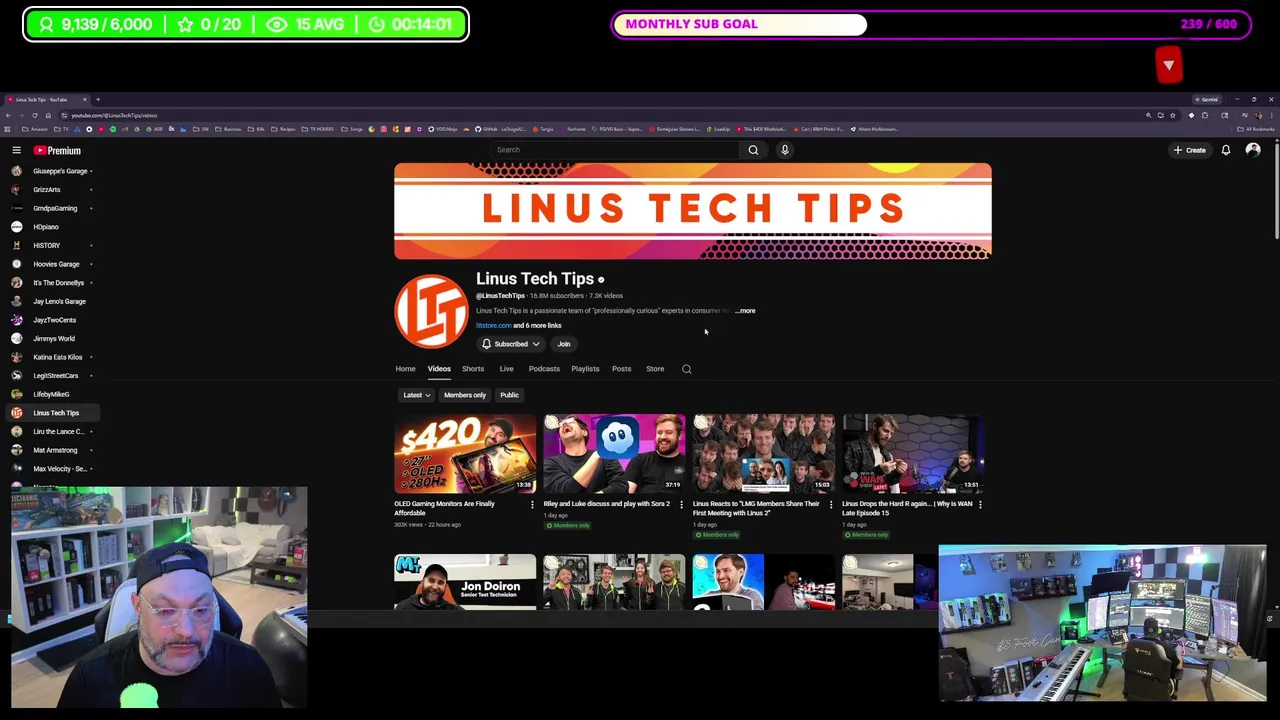Select the Videos channel tab
1280x720 pixels.
(439, 369)
